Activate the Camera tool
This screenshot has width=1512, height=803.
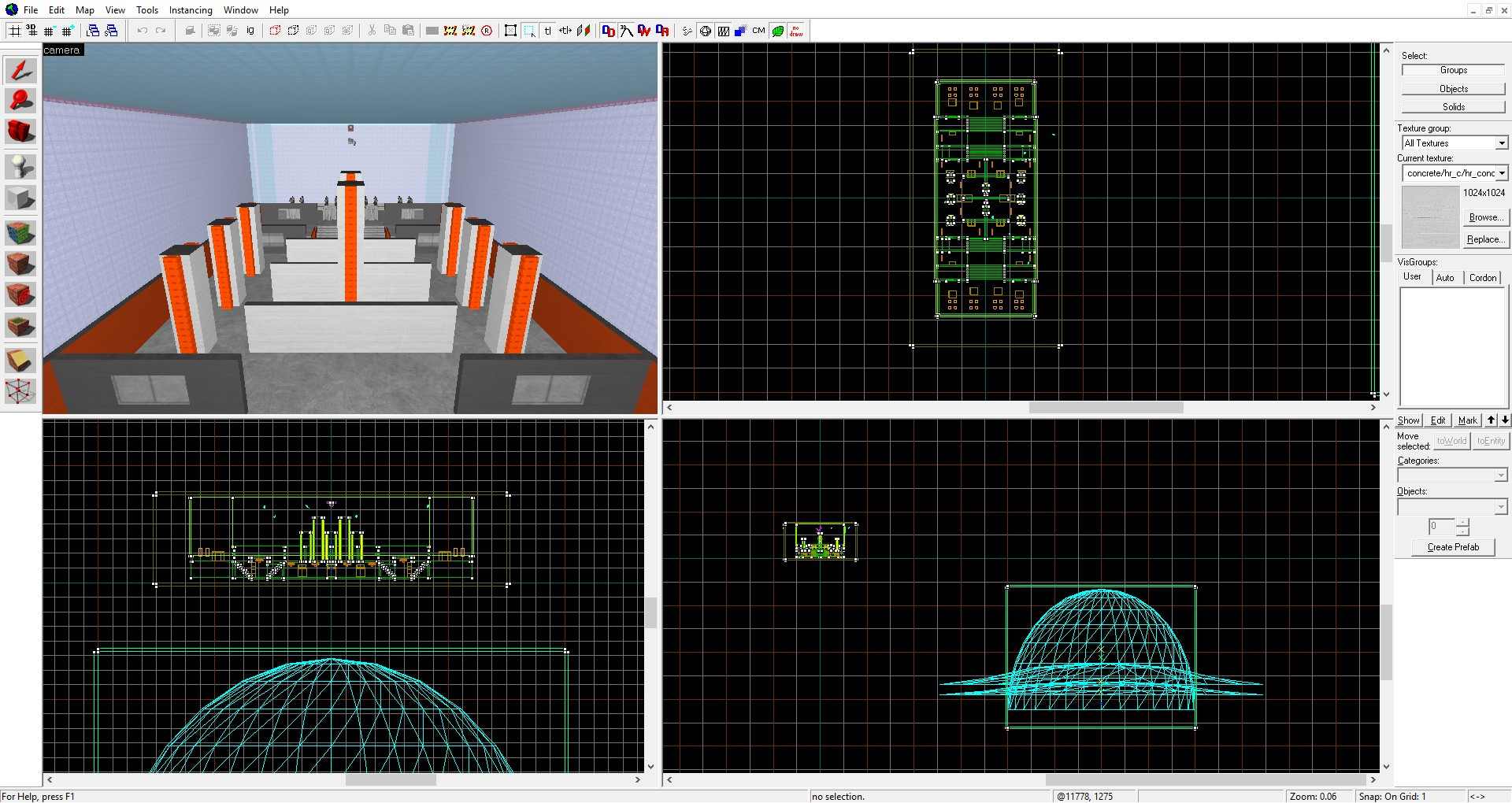(20, 131)
